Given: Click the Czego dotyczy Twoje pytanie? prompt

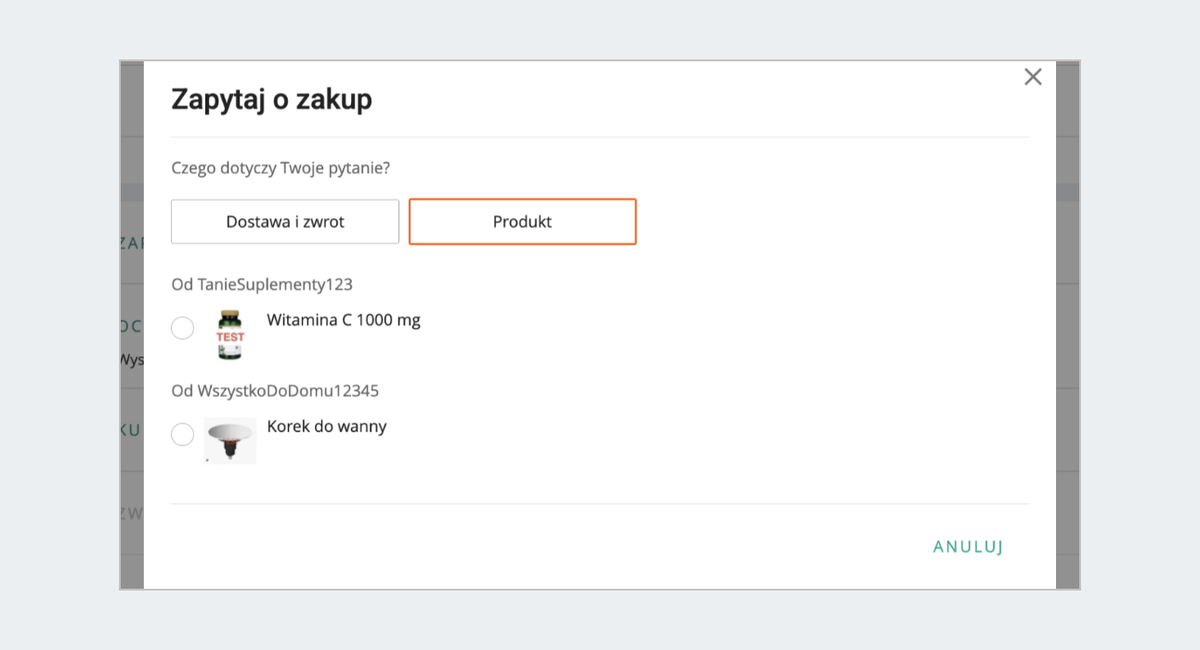Looking at the screenshot, I should pyautogui.click(x=280, y=168).
